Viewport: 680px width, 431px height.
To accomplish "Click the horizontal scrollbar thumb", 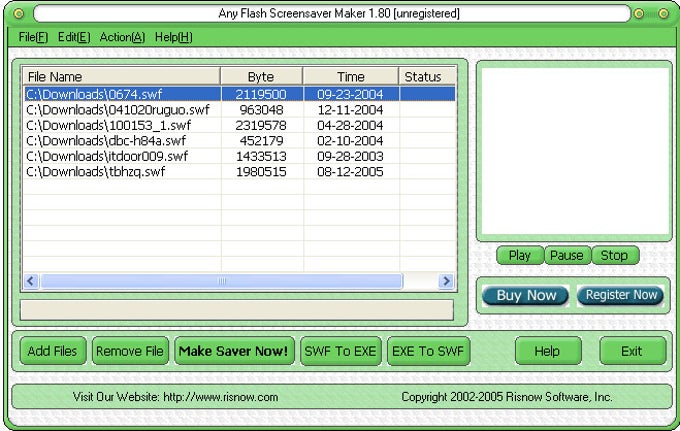I will pos(221,281).
